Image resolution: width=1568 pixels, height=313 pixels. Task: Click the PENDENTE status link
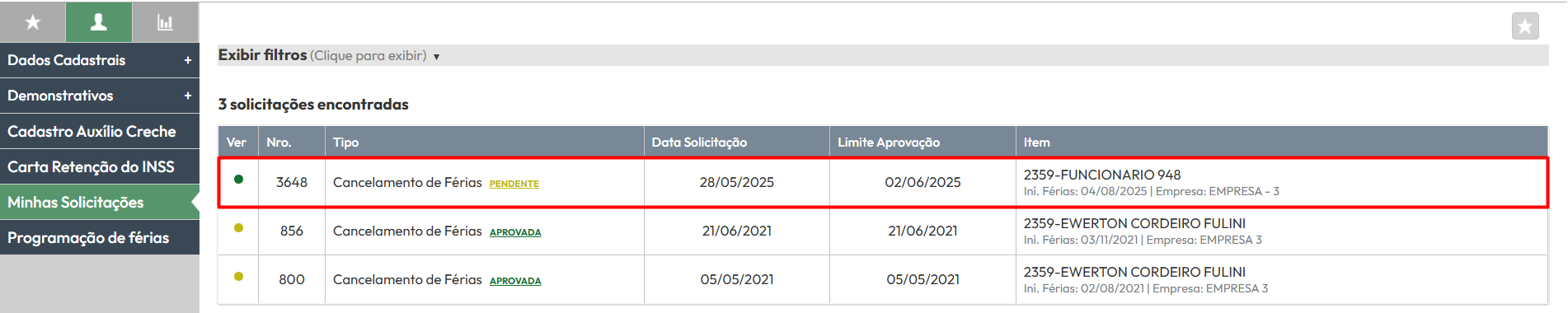point(514,184)
